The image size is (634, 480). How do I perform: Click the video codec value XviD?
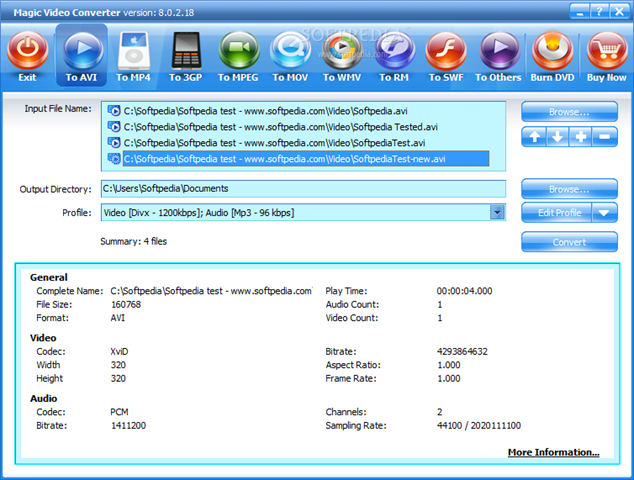[119, 351]
